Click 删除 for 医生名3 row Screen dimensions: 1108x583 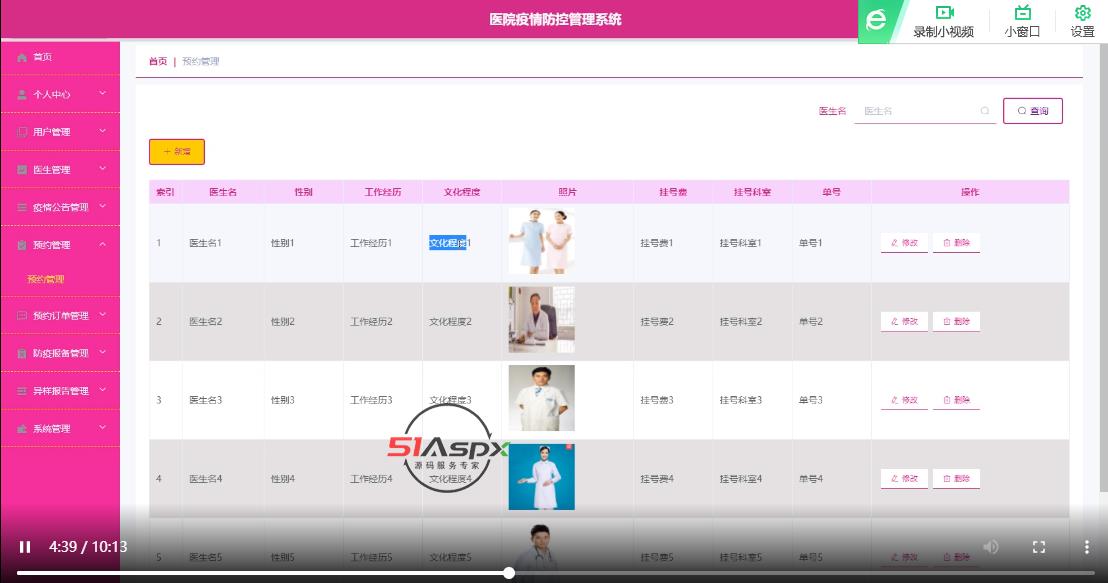tap(956, 400)
